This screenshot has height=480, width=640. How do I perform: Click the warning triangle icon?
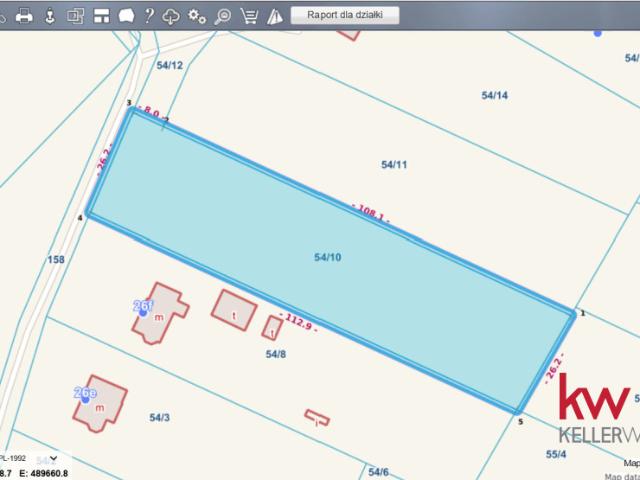pyautogui.click(x=274, y=15)
